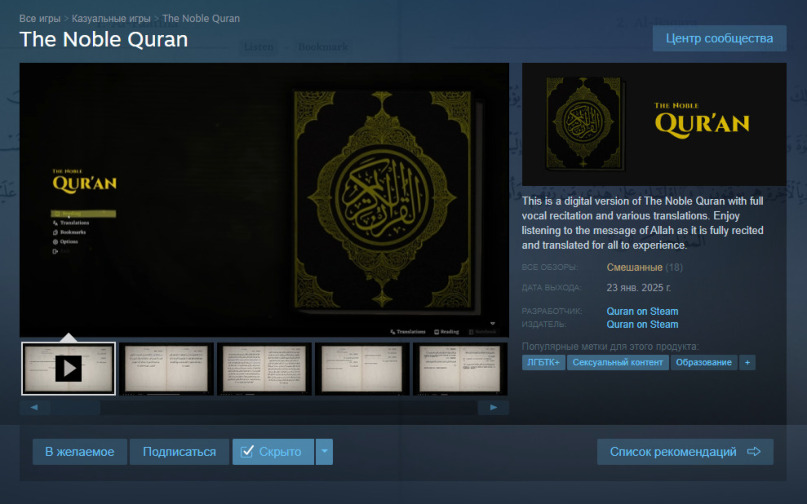Viewport: 807px width, 504px height.
Task: Click the Translations item in the preview menu
Action: click(x=71, y=223)
